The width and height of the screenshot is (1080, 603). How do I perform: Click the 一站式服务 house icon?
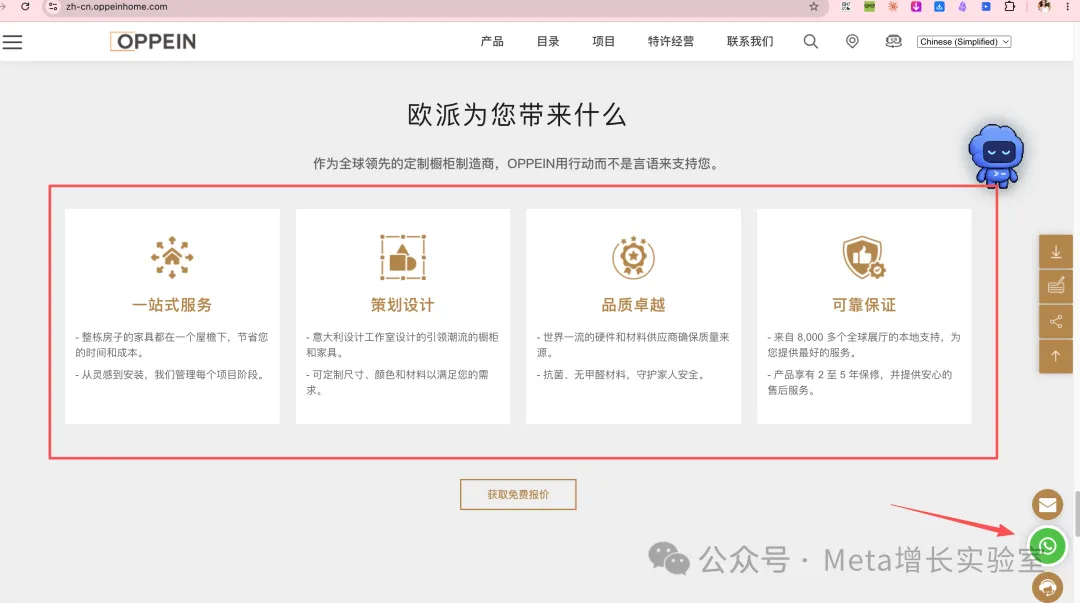pyautogui.click(x=172, y=257)
